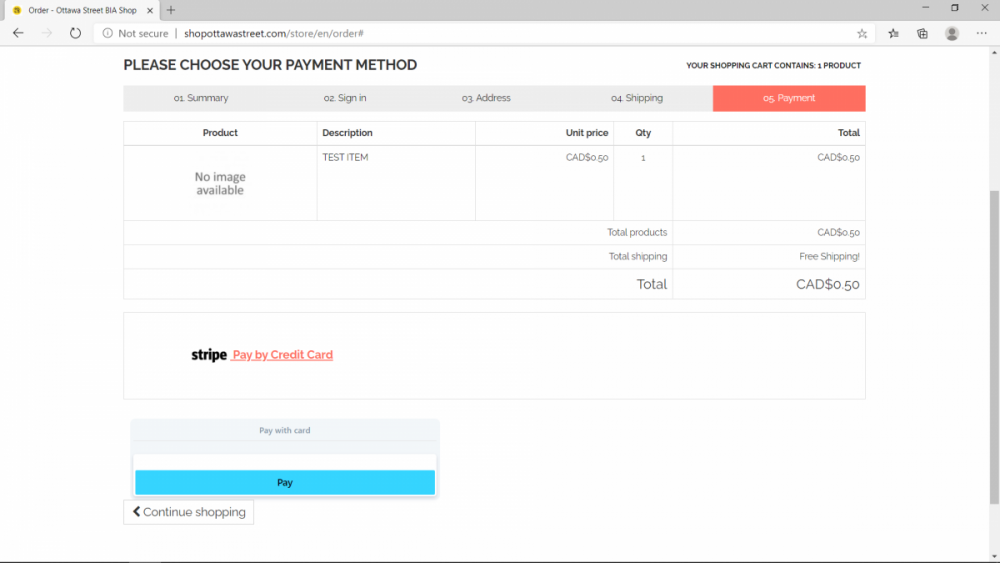Click the browser back arrow
The image size is (1000, 563).
coord(18,33)
